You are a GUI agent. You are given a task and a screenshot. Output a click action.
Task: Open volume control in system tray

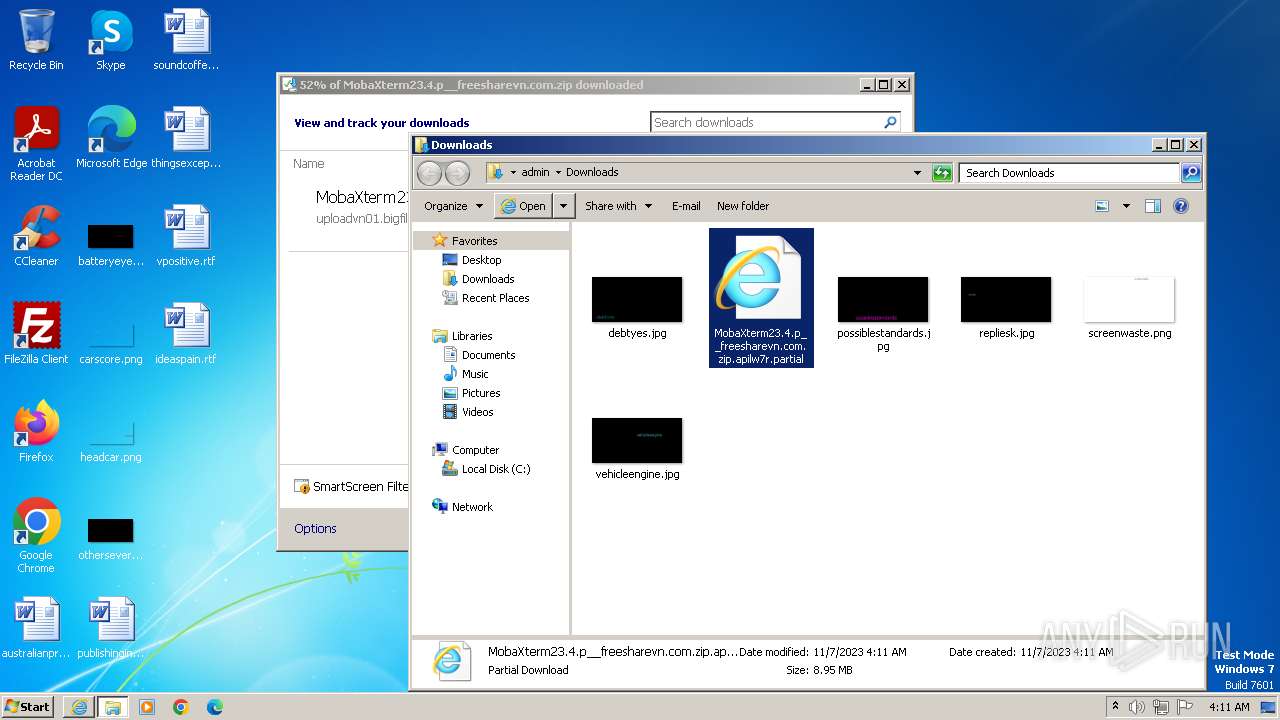(1137, 707)
